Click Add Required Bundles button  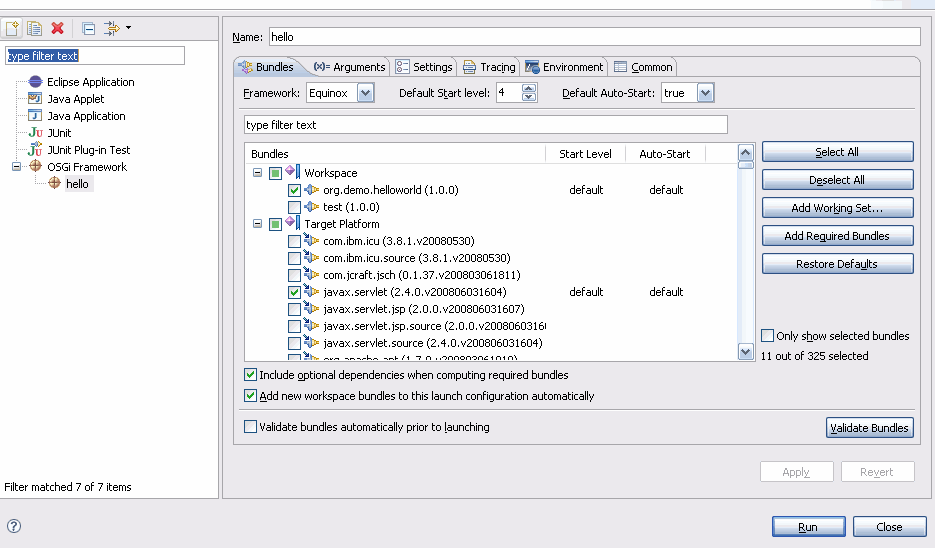pyautogui.click(x=837, y=236)
